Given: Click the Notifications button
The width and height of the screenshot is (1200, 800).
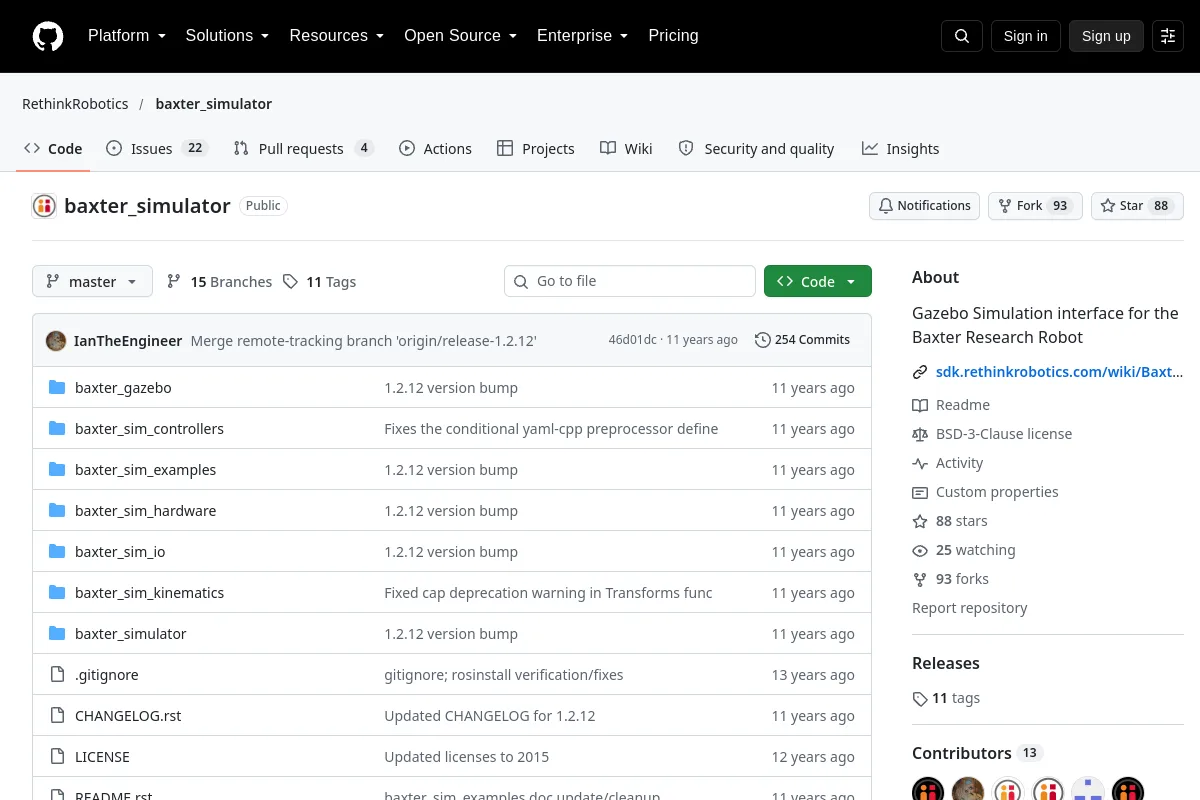Looking at the screenshot, I should [x=924, y=206].
